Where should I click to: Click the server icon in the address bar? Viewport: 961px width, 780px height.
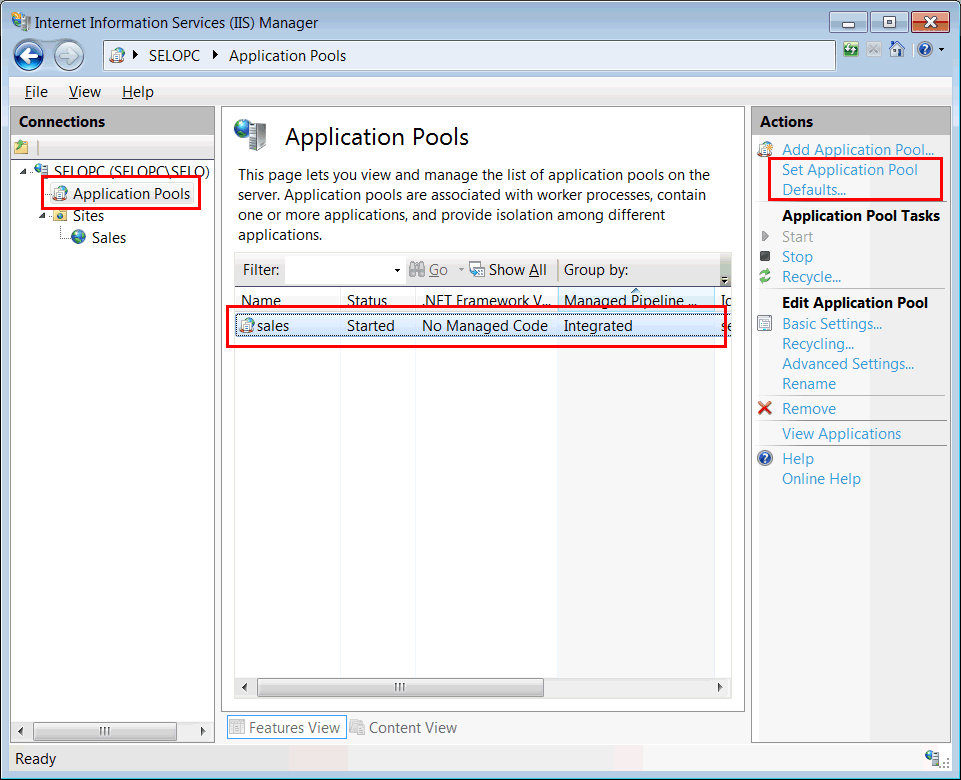point(117,56)
